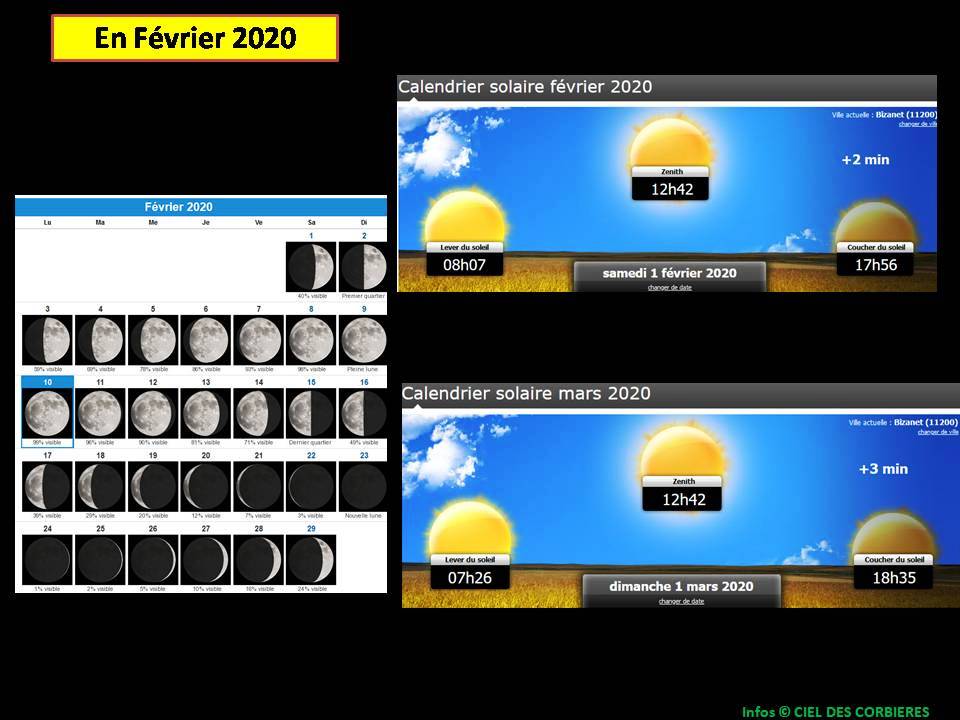The height and width of the screenshot is (720, 960).
Task: Click 'changer de date' under samedi 1 février
Action: (670, 288)
